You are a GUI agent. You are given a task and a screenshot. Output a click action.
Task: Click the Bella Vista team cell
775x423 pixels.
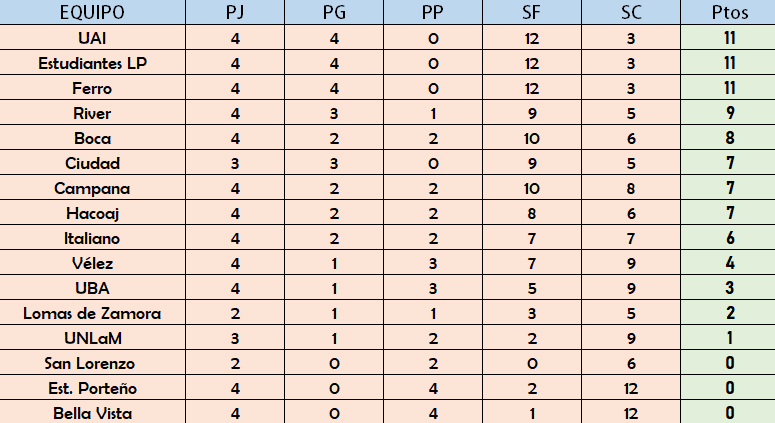click(92, 412)
